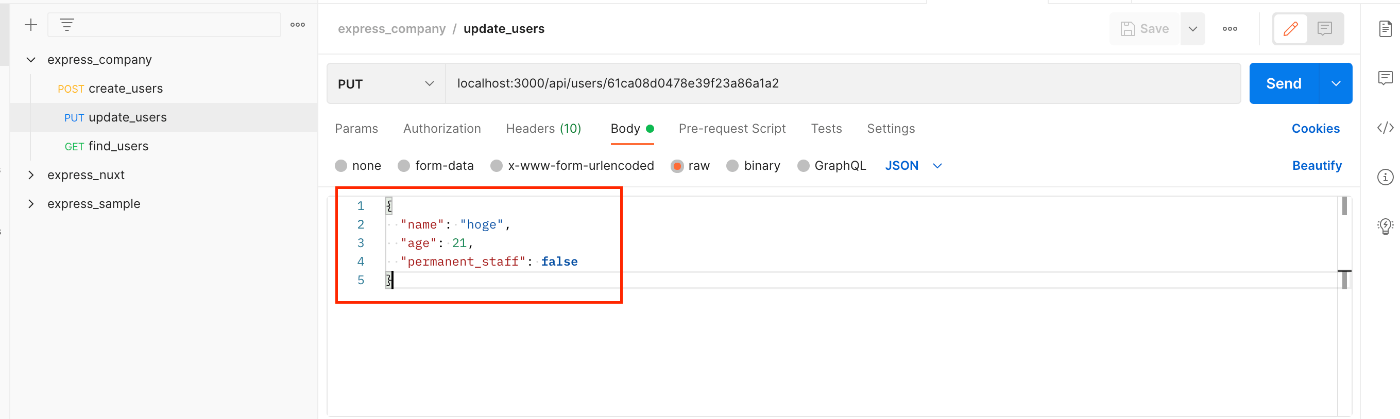Image resolution: width=1400 pixels, height=419 pixels.
Task: Open the Tests tab
Action: (x=826, y=129)
